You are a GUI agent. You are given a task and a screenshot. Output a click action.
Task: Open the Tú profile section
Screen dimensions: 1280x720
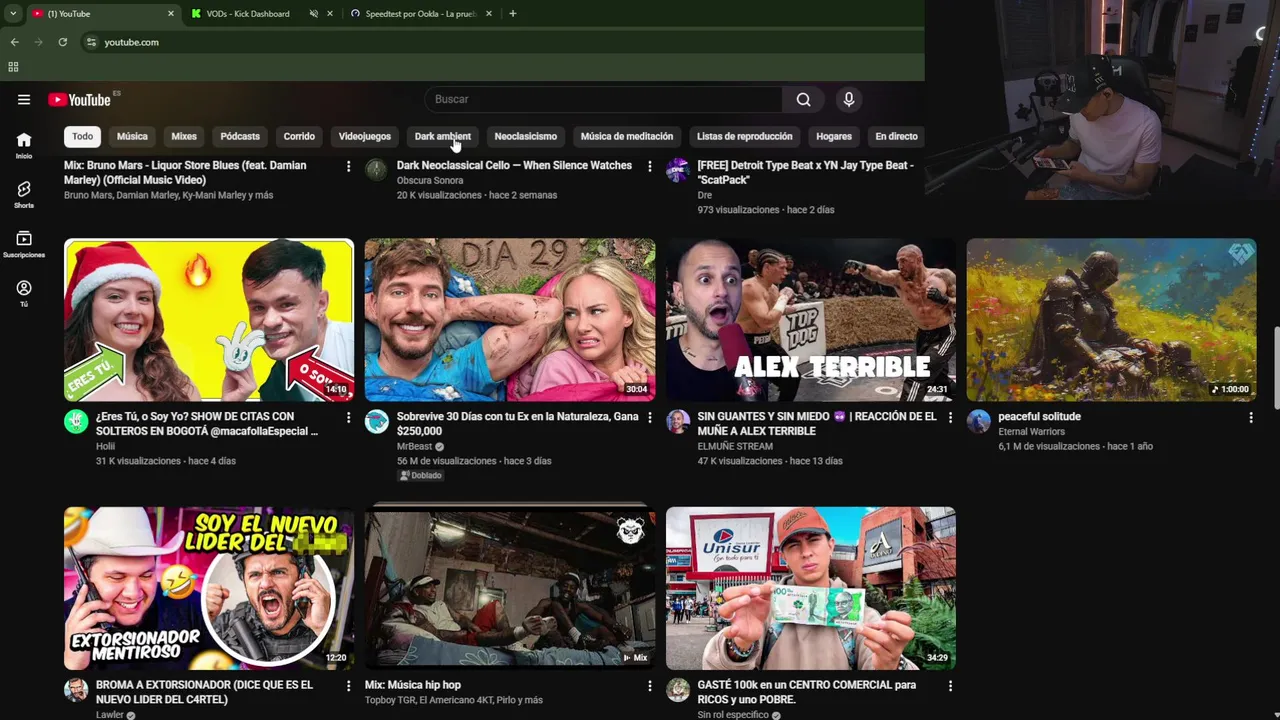click(24, 293)
